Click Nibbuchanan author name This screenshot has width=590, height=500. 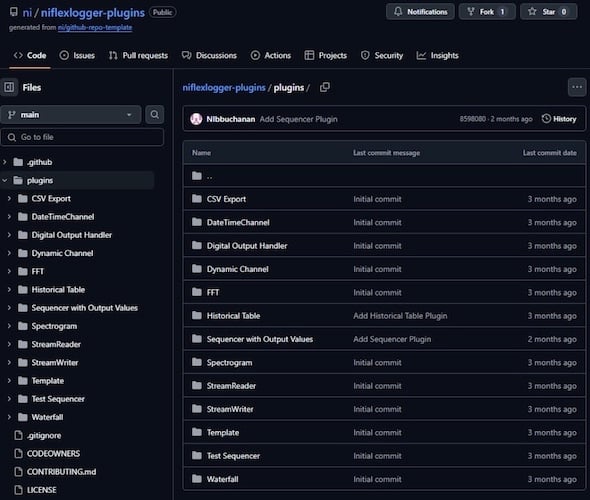click(x=231, y=119)
